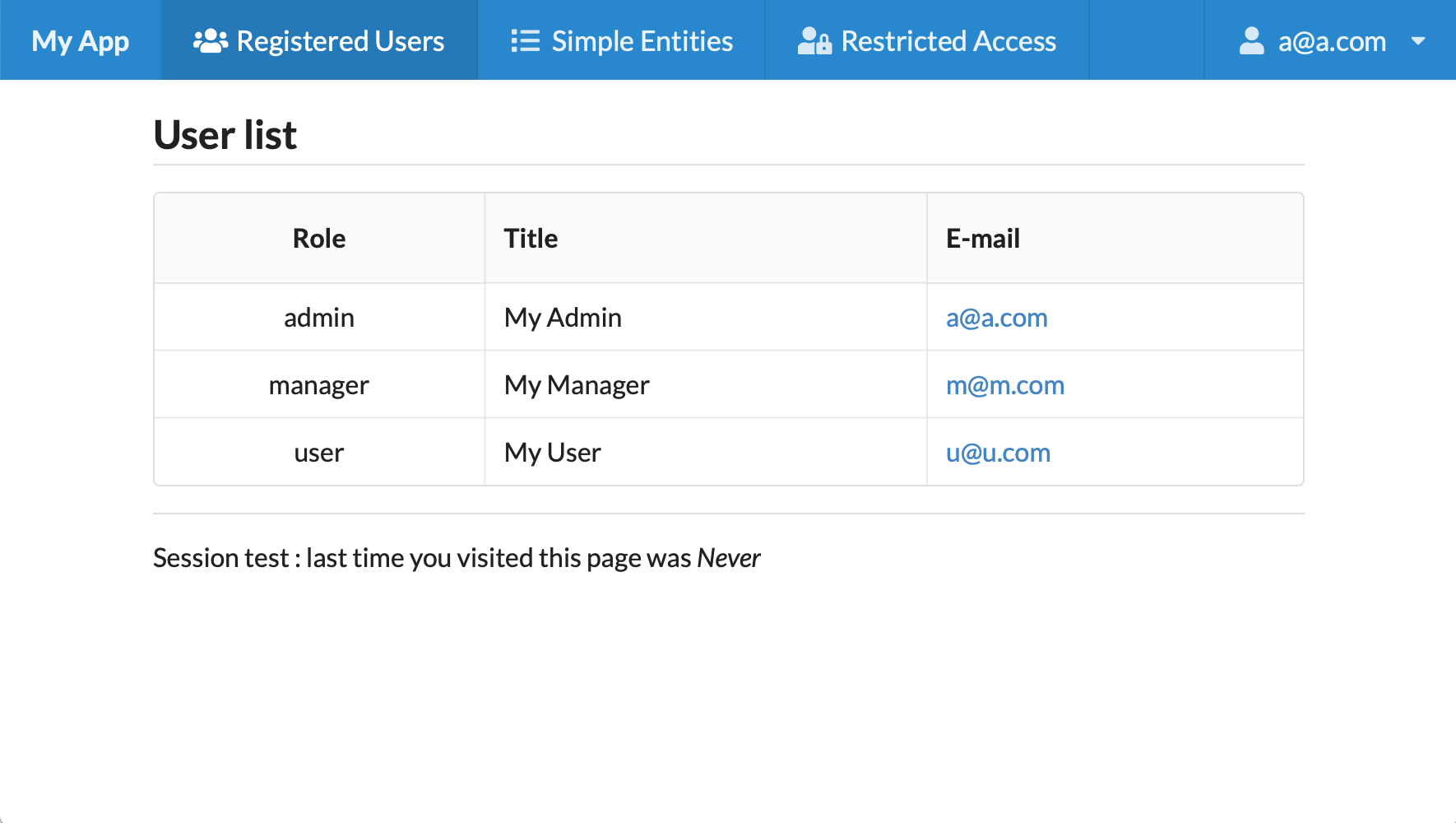Click the user profile icon

coord(1251,41)
